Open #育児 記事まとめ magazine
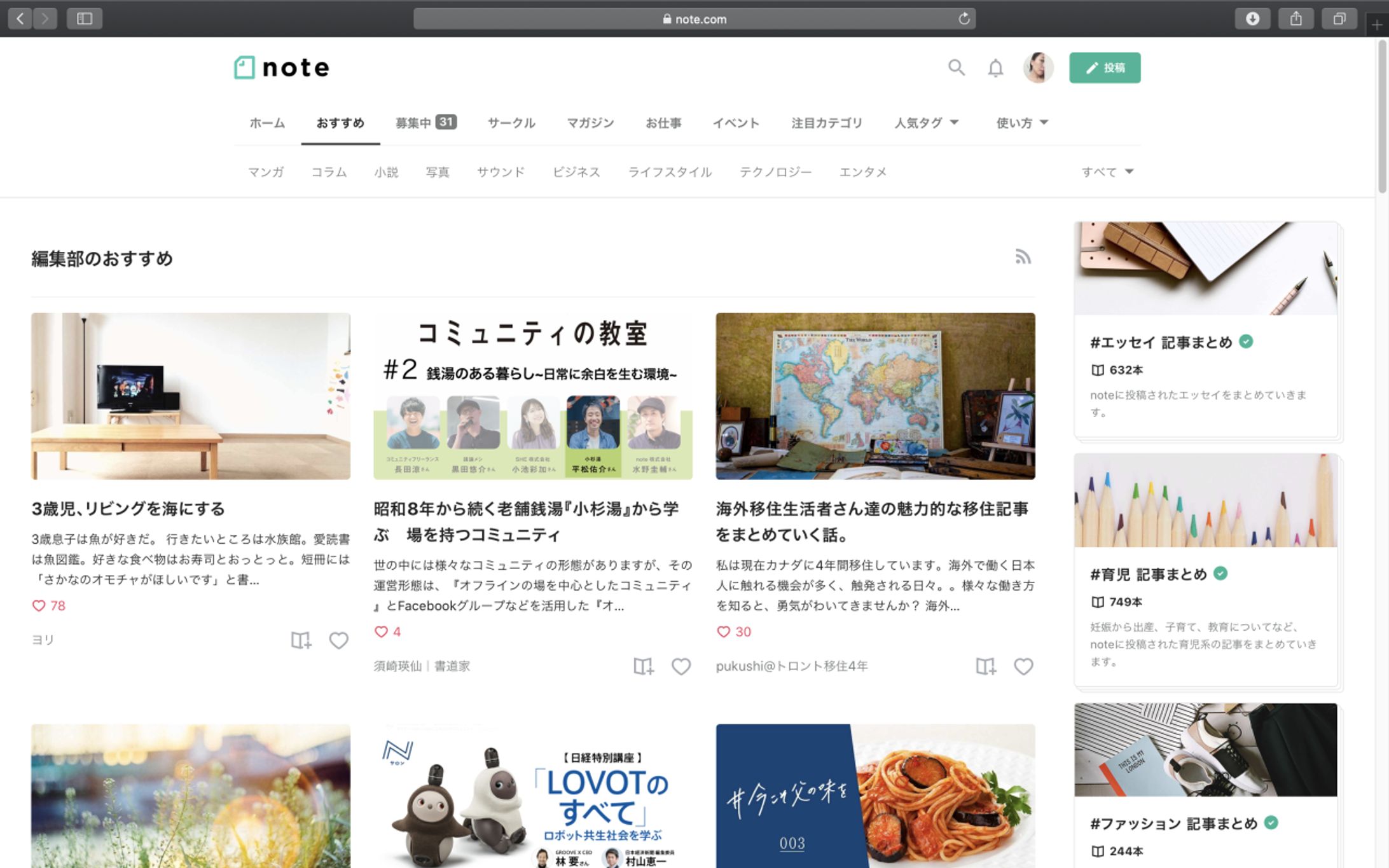Viewport: 1389px width, 868px height. point(1149,574)
